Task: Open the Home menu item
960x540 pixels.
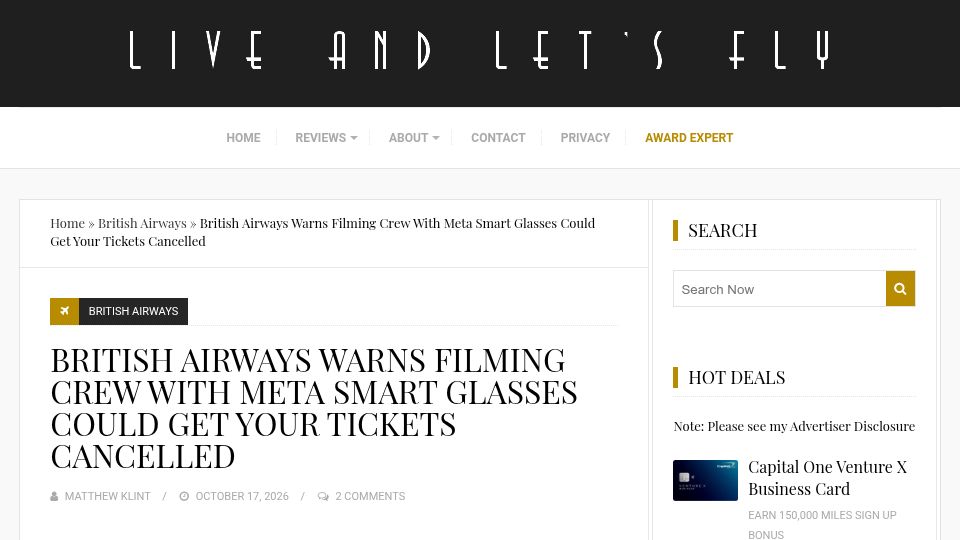Action: (x=243, y=138)
